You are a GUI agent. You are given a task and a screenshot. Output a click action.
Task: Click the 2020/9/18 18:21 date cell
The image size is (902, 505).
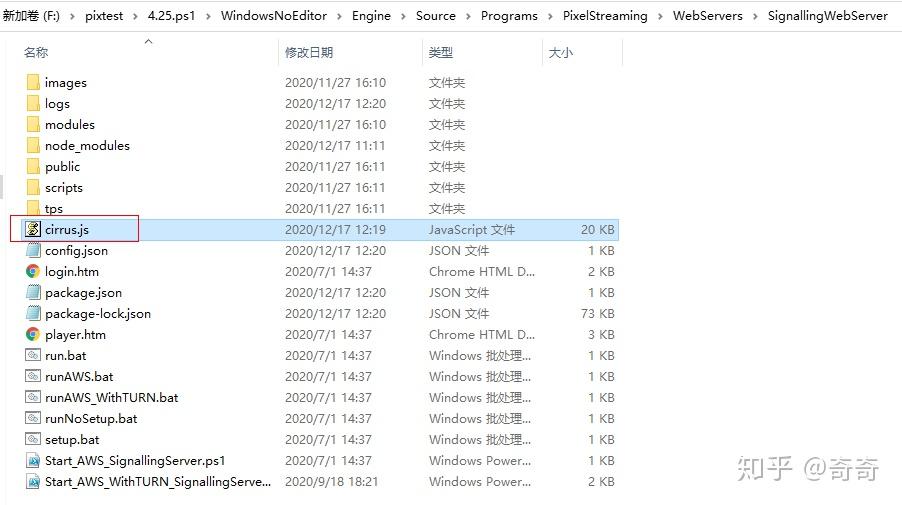click(x=331, y=481)
